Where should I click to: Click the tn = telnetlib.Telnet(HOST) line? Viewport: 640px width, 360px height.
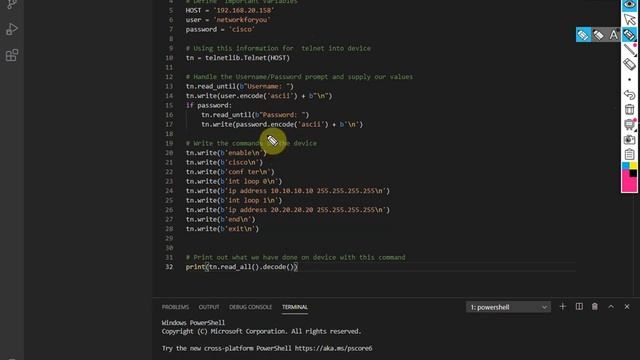238,58
